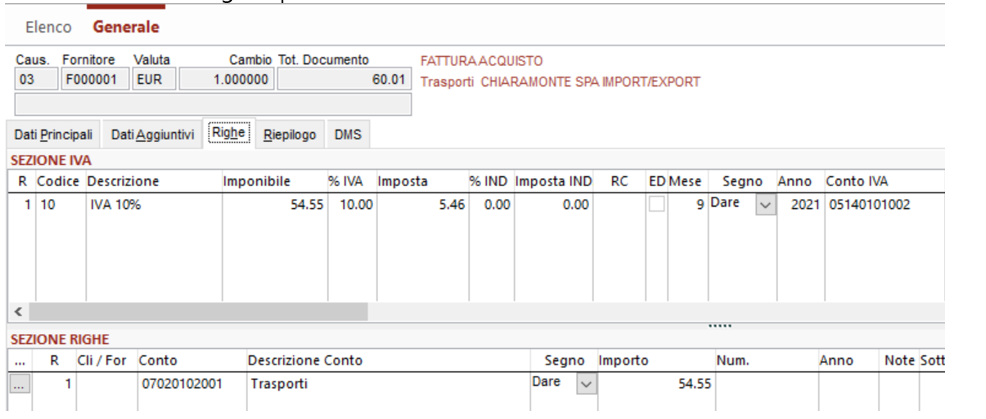Click the splitter dots between the sections
This screenshot has width=986, height=419.
(x=719, y=327)
